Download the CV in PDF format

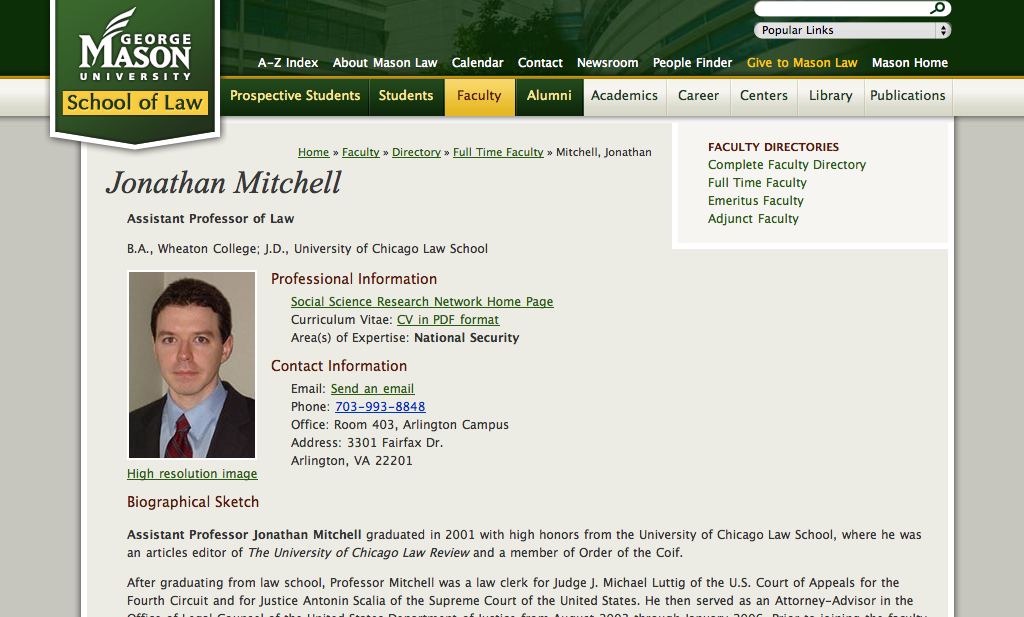(448, 320)
